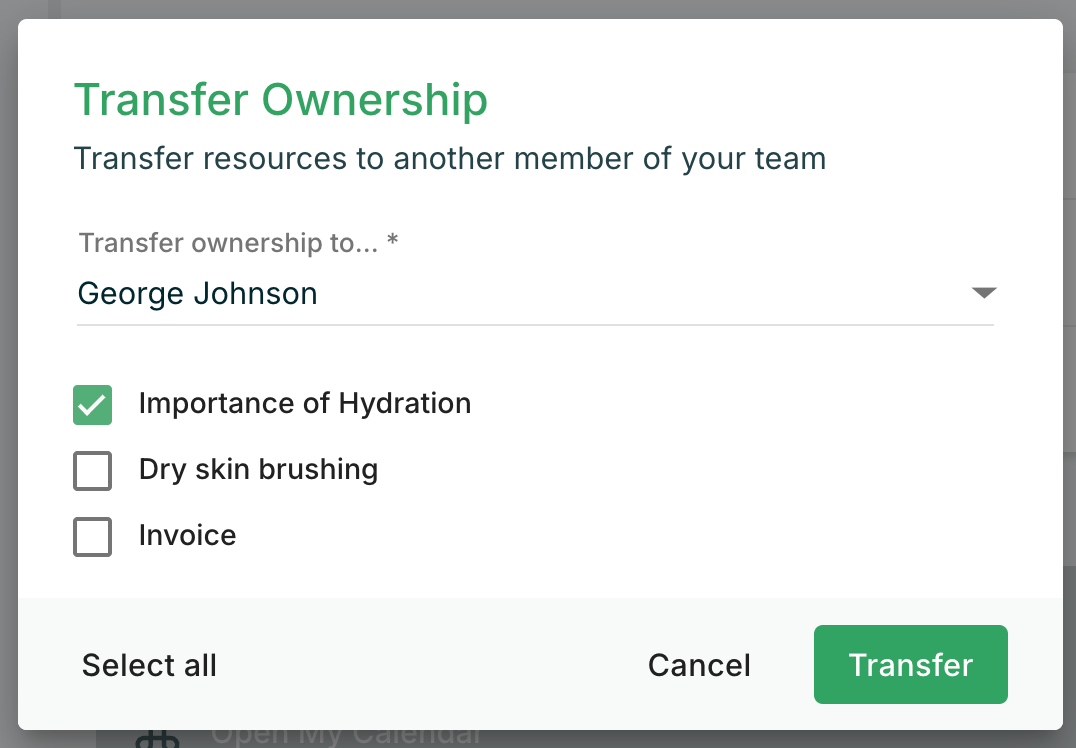The width and height of the screenshot is (1076, 748).
Task: Check the Dry skin brushing box
Action: [x=92, y=470]
